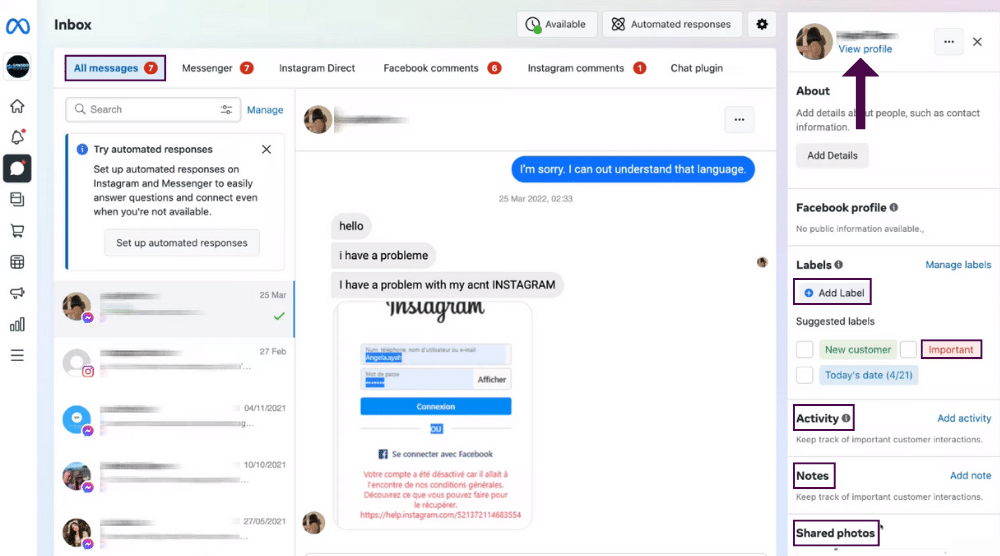This screenshot has height=556, width=1000.
Task: Switch to Messenger tab
Action: [217, 68]
